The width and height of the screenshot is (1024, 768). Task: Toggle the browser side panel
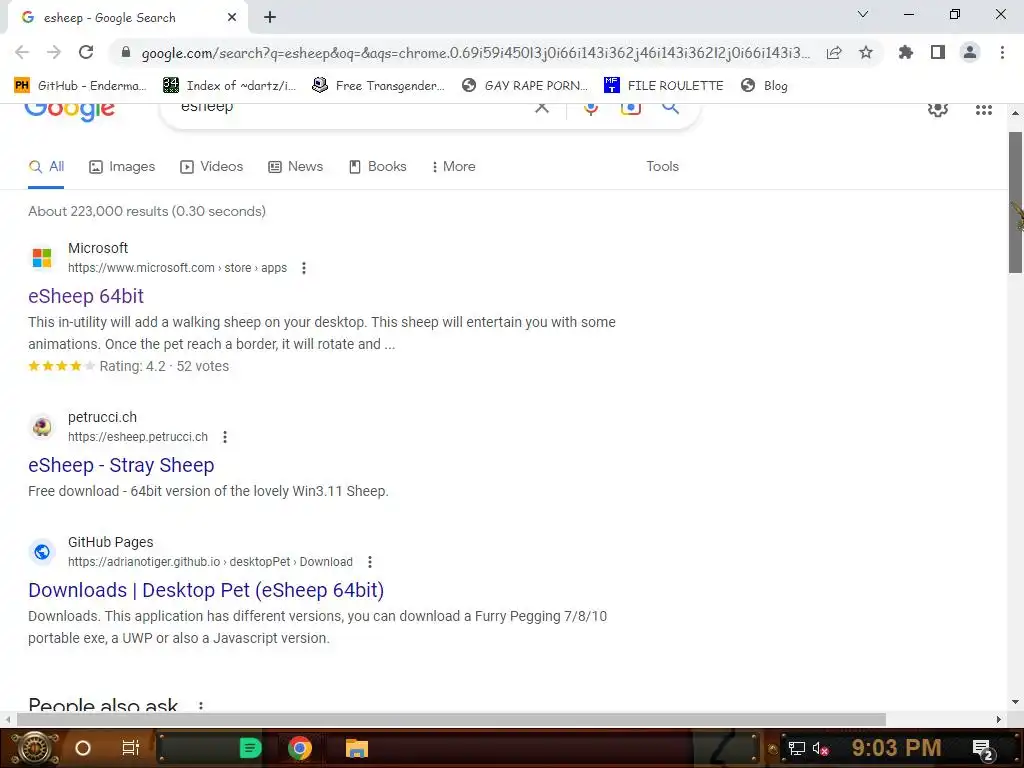pos(938,52)
